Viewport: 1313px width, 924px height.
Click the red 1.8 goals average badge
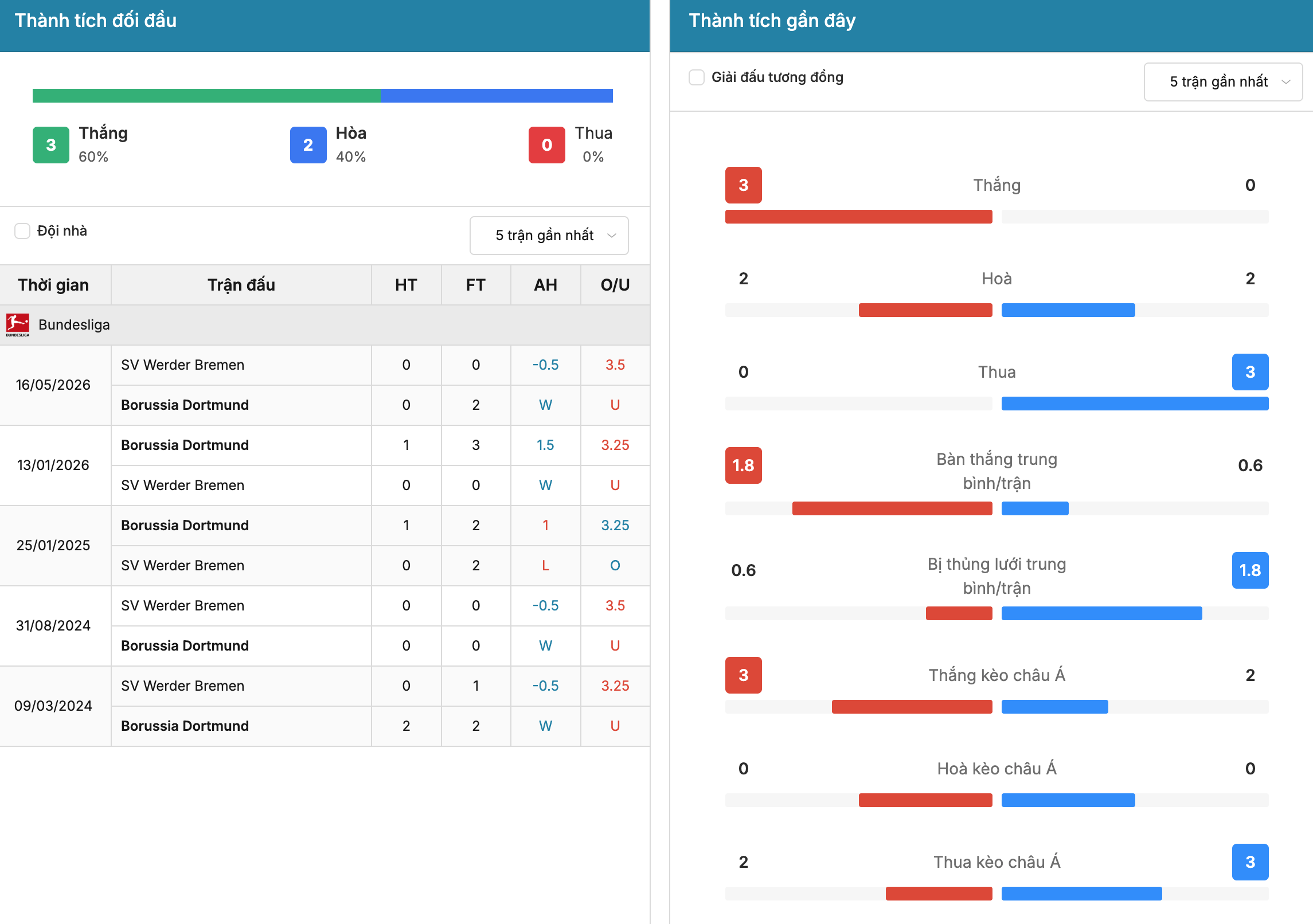744,465
